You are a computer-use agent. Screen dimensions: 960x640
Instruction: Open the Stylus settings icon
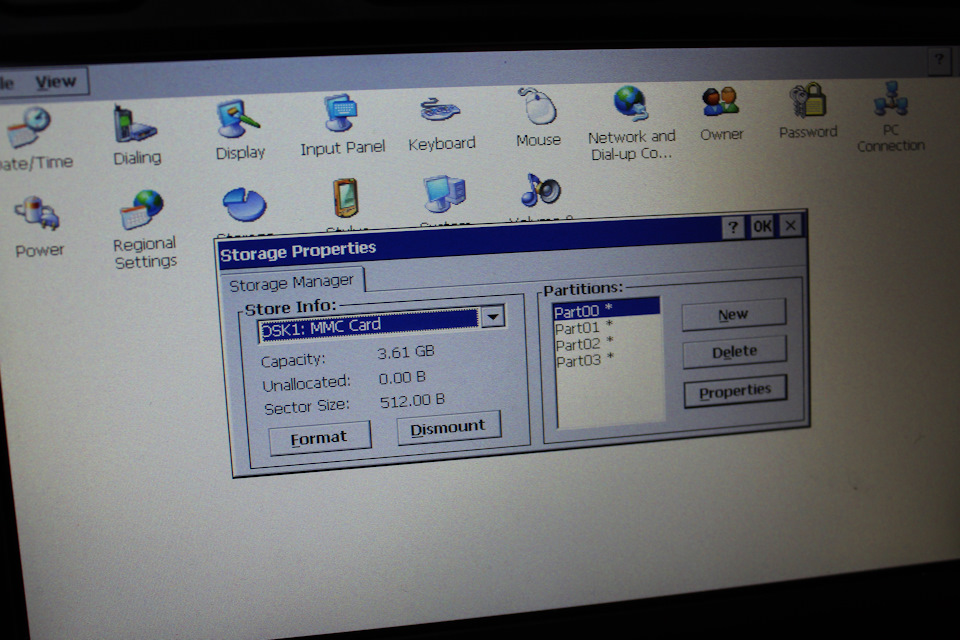pos(345,197)
